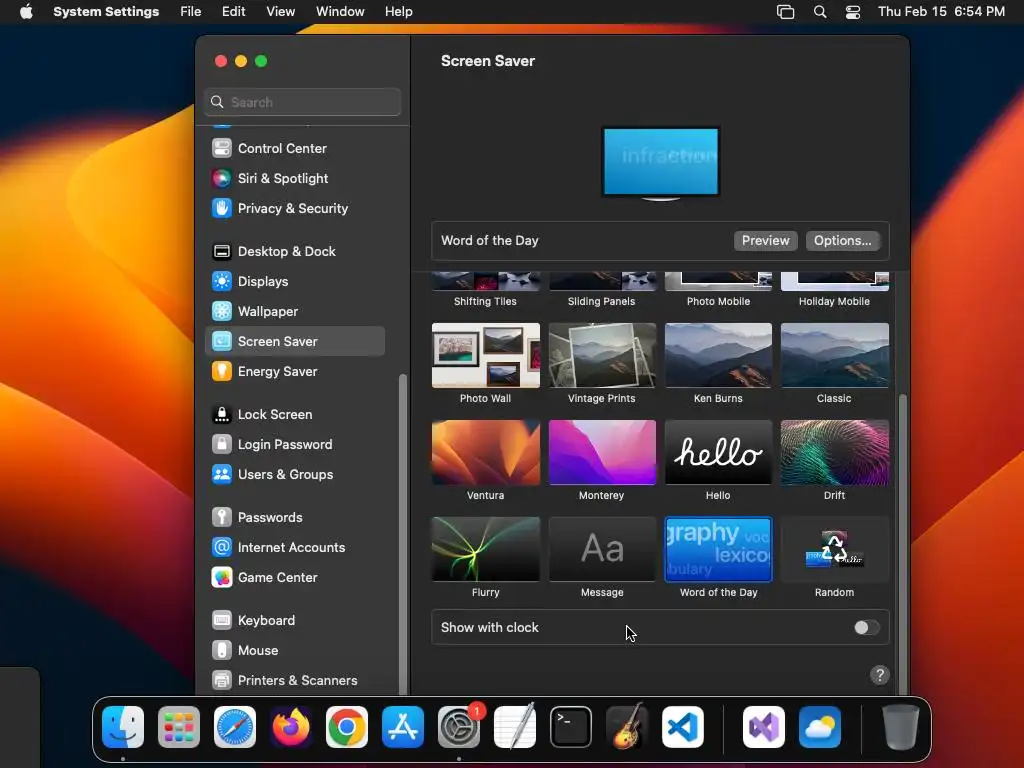Open the System Settings app menu

coord(106,12)
